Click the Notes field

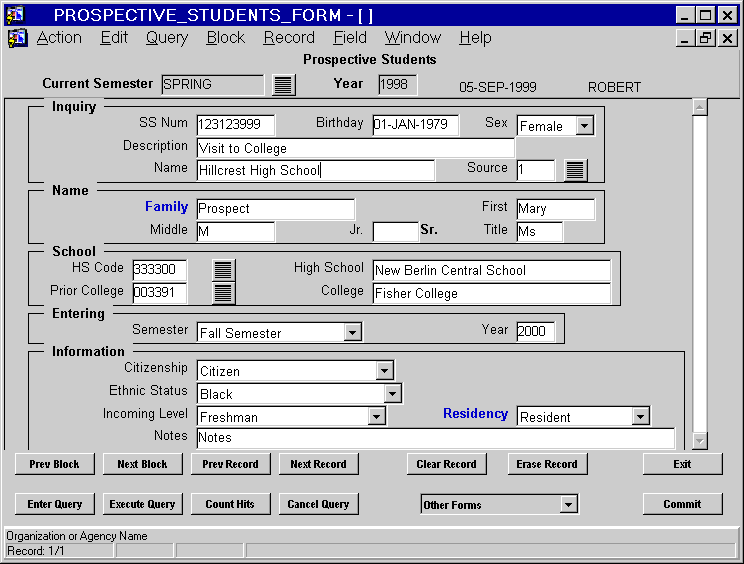(x=436, y=438)
